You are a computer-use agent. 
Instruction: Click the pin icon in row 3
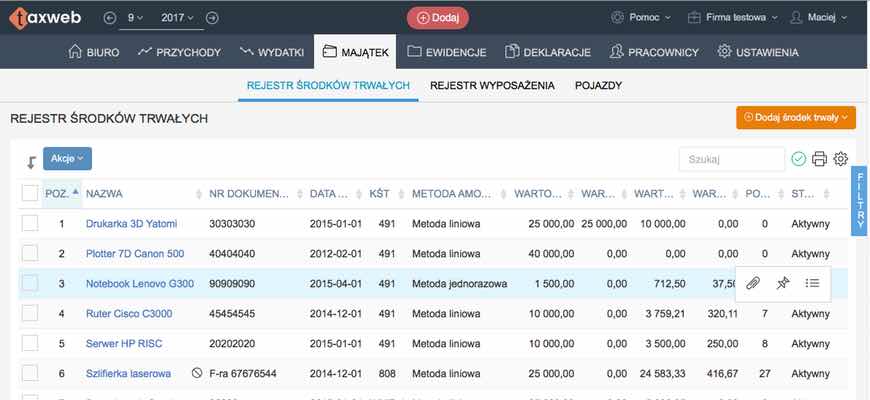point(783,284)
